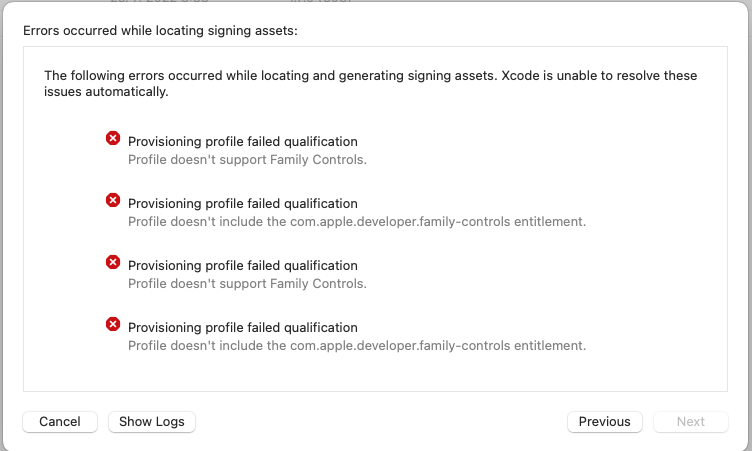
Task: Select the third "Provisioning profile failed qualification" title
Action: (x=243, y=266)
